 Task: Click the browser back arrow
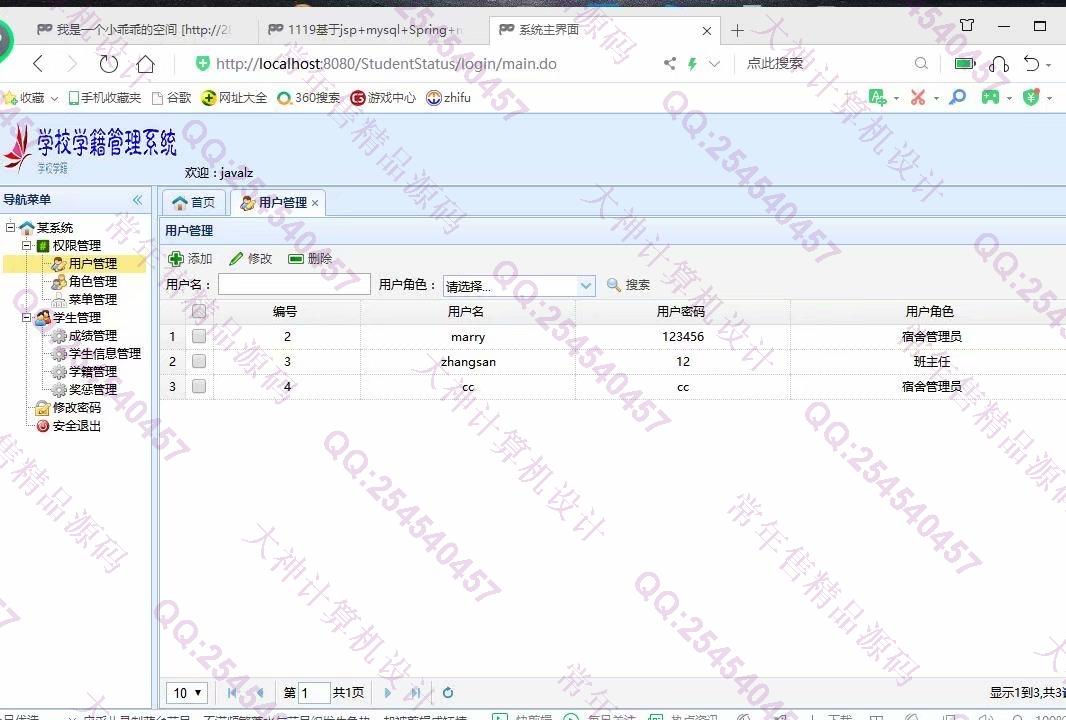point(38,64)
